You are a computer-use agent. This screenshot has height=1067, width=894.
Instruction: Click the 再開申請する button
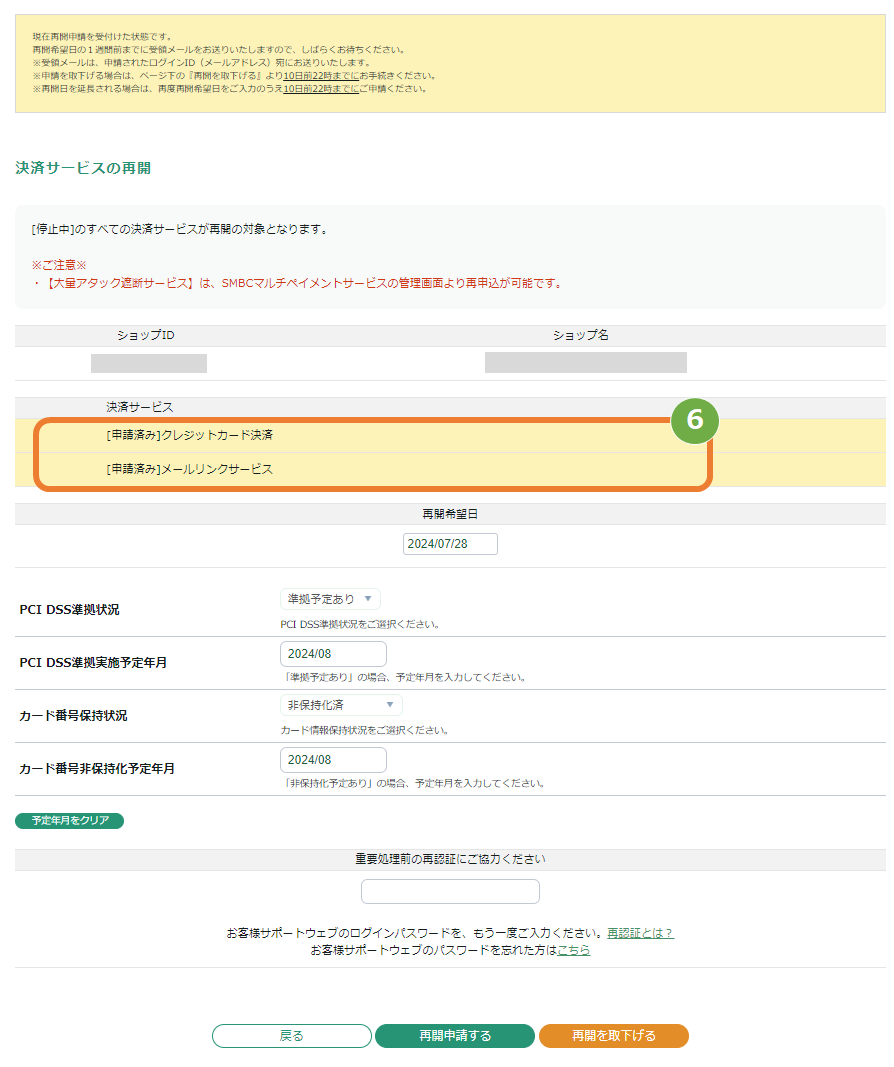(455, 1036)
